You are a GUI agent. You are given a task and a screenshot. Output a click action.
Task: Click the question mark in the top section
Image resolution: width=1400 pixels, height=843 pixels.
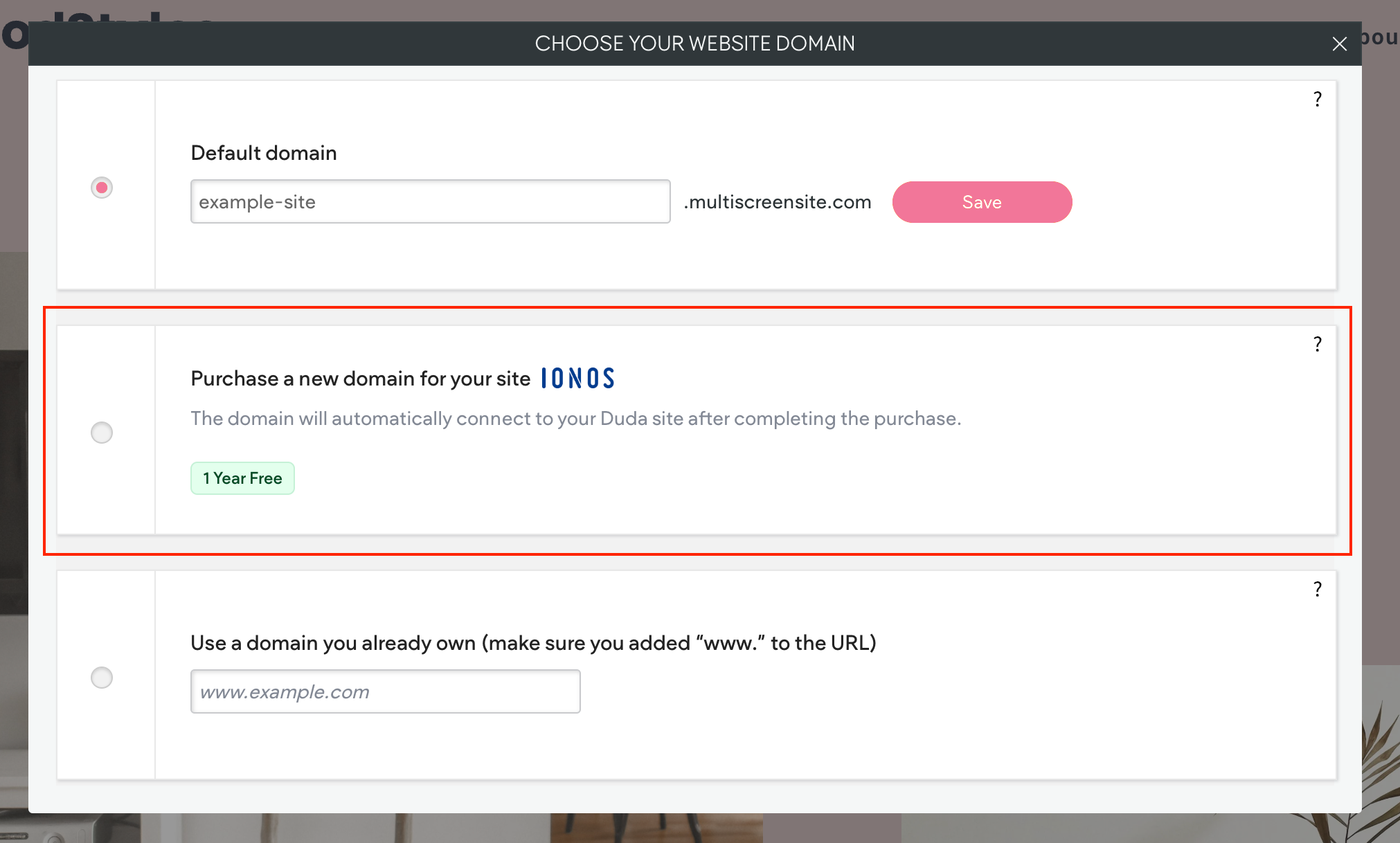(1317, 99)
